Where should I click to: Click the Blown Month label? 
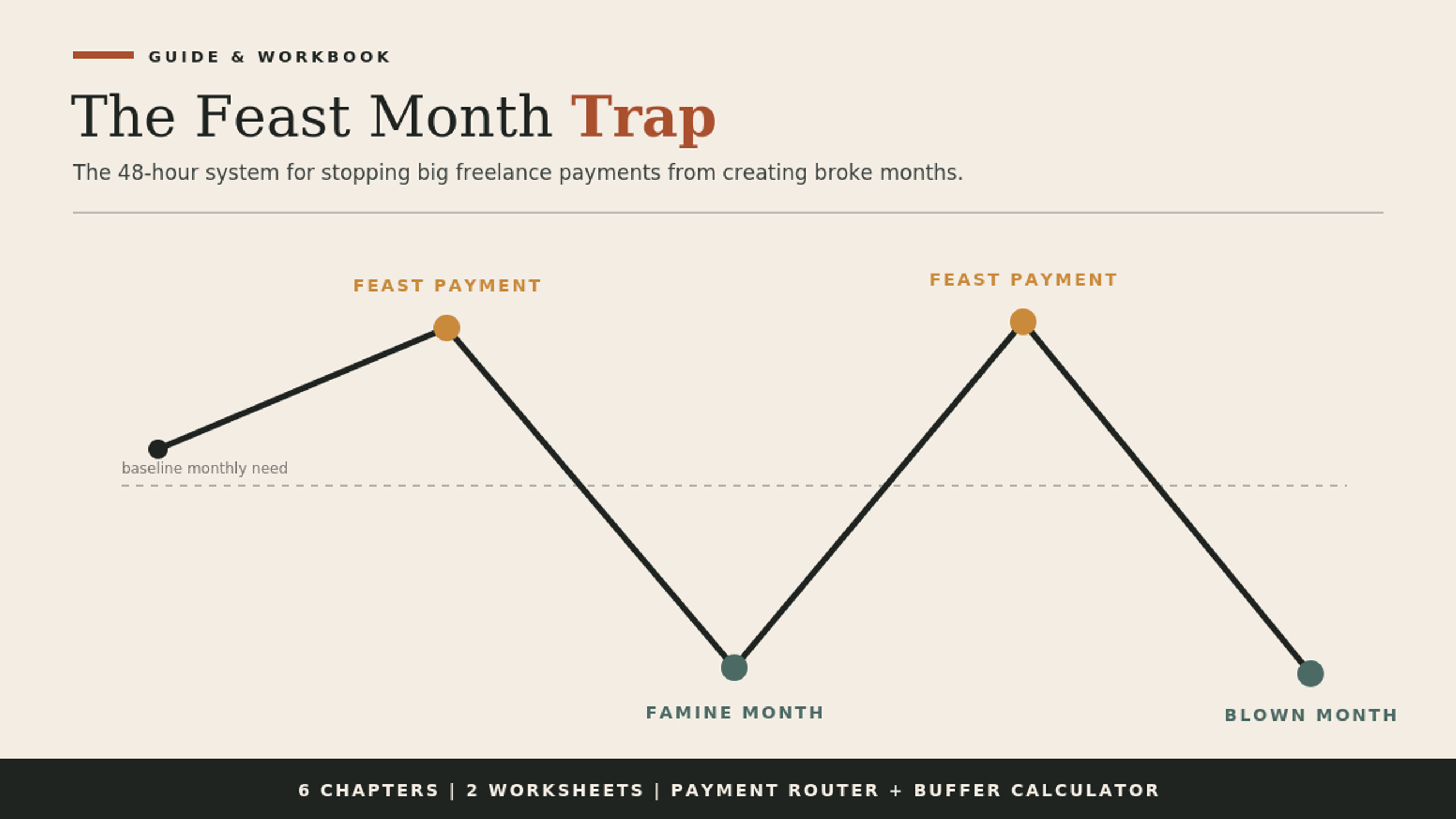point(1310,715)
